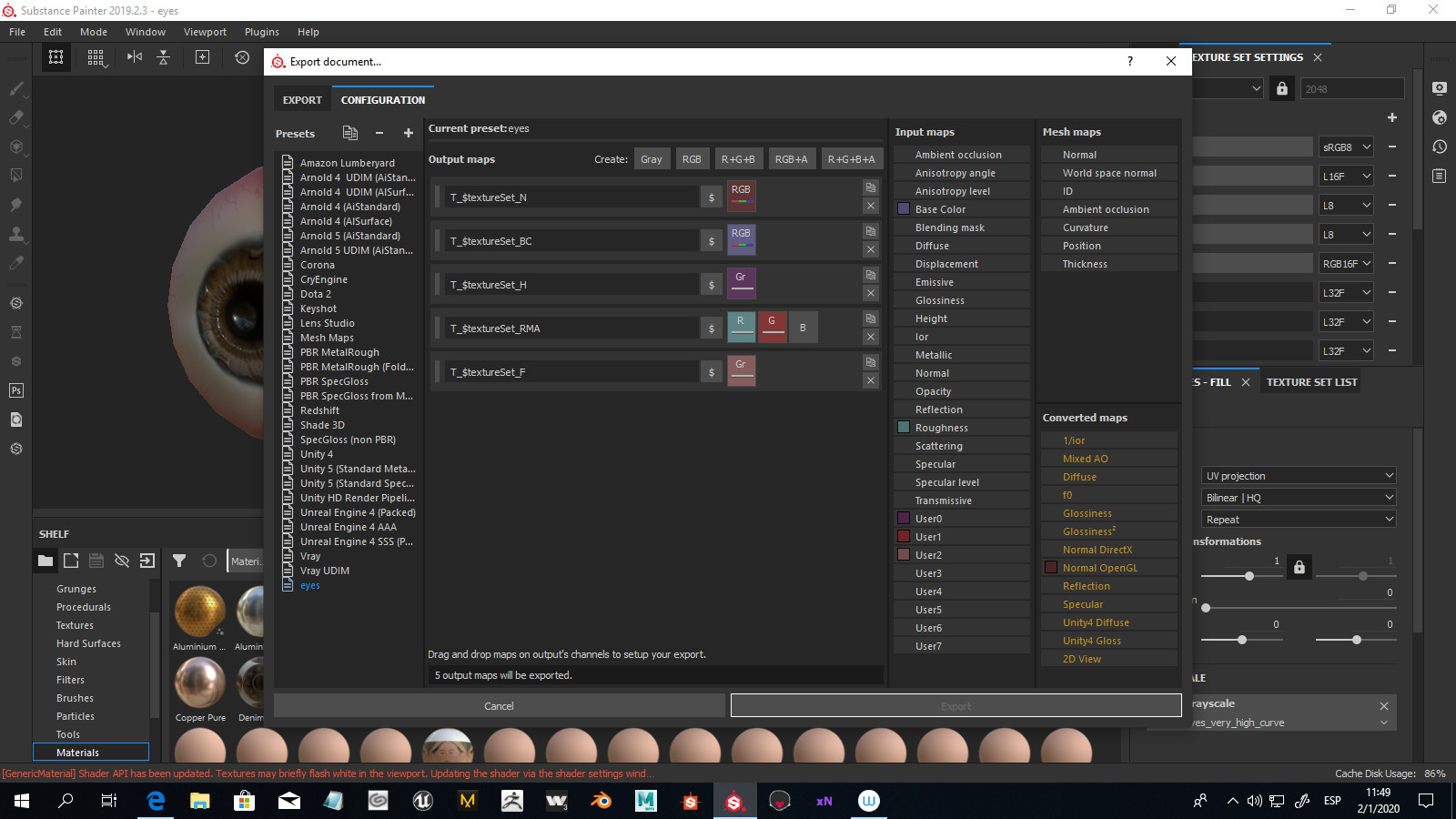Switch to the CONFIGURATION tab
Screen dimensions: 1456x819
pos(382,99)
